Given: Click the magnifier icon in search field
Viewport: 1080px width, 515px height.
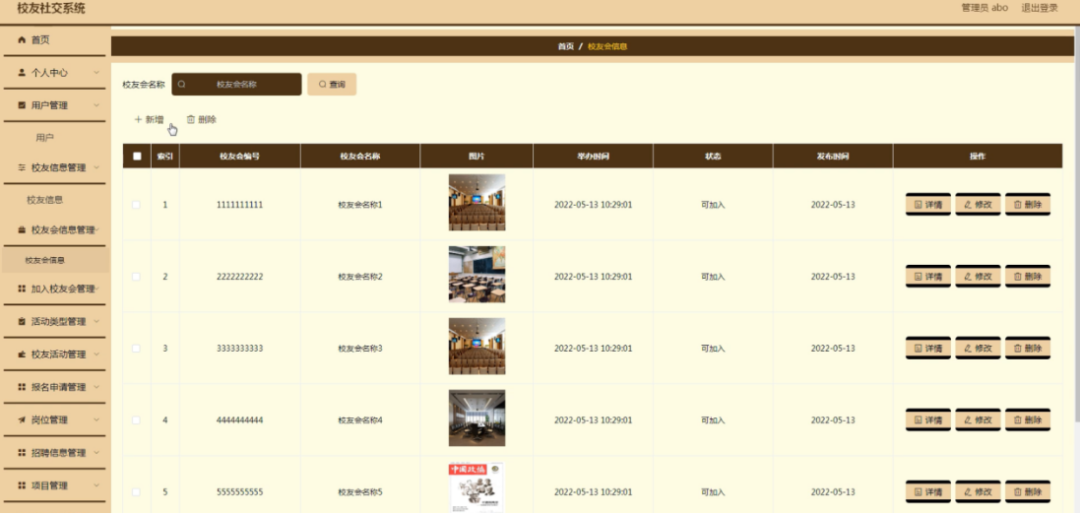Looking at the screenshot, I should [x=182, y=84].
